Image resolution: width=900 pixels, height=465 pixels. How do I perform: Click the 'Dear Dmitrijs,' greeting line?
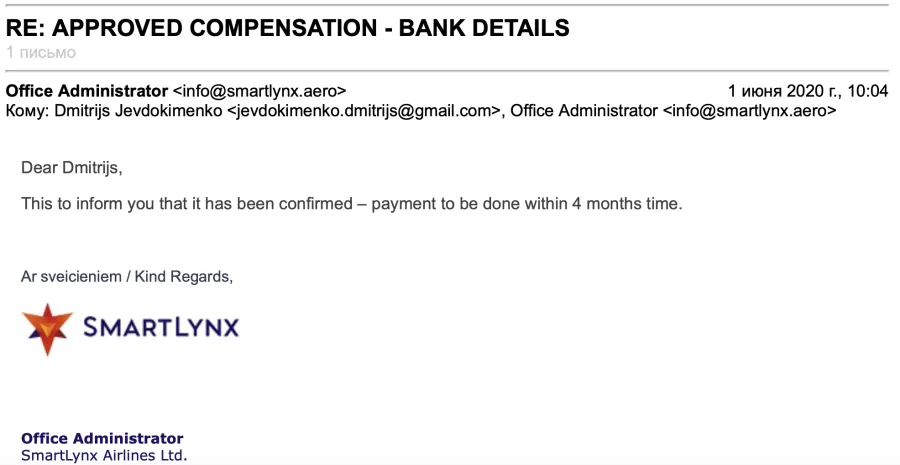click(72, 168)
